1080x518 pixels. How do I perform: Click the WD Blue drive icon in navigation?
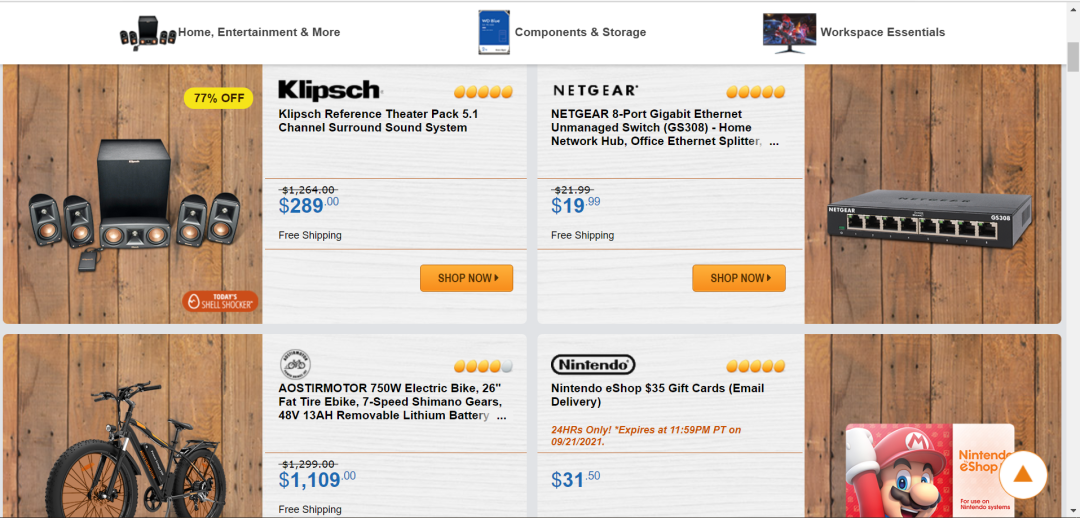[x=494, y=32]
